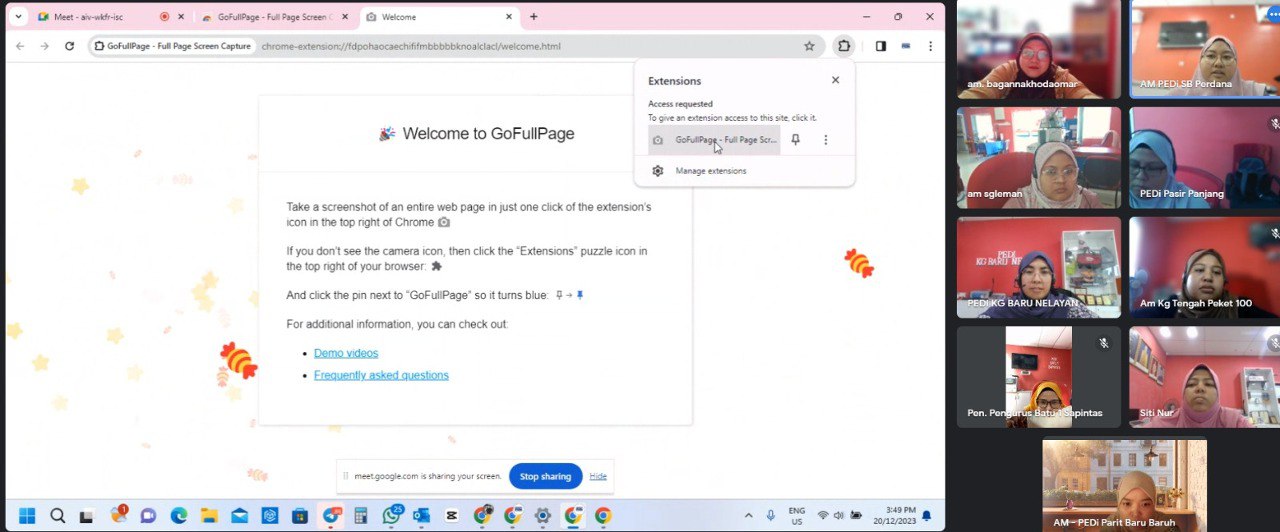Open Calculator from taskbar
This screenshot has width=1280, height=532.
click(x=361, y=516)
